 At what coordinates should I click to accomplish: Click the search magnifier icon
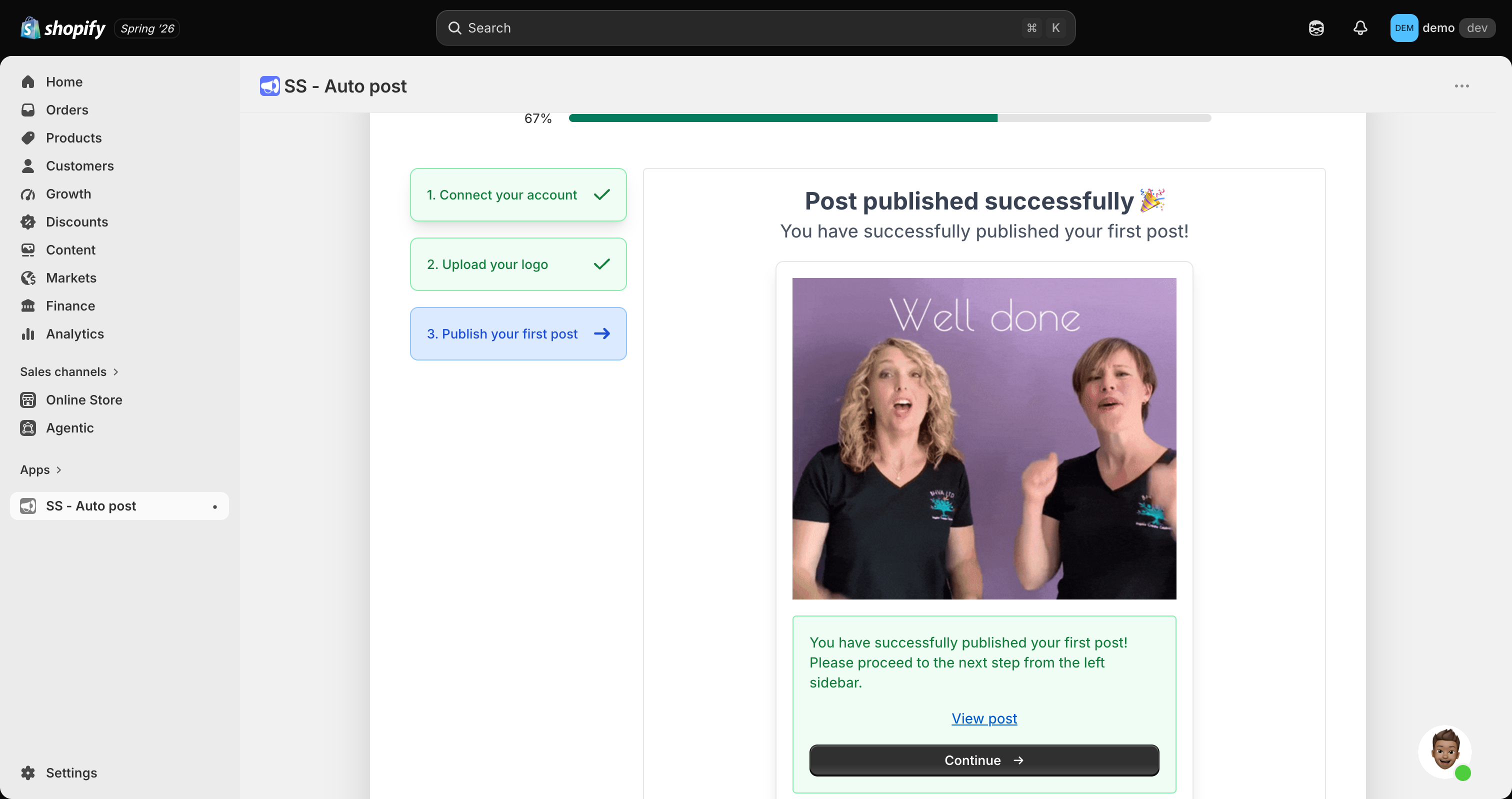click(x=454, y=27)
